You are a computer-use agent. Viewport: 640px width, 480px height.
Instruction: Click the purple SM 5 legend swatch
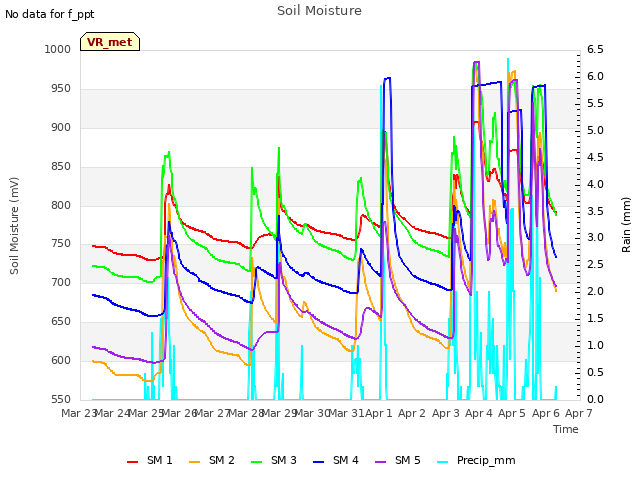pyautogui.click(x=381, y=462)
